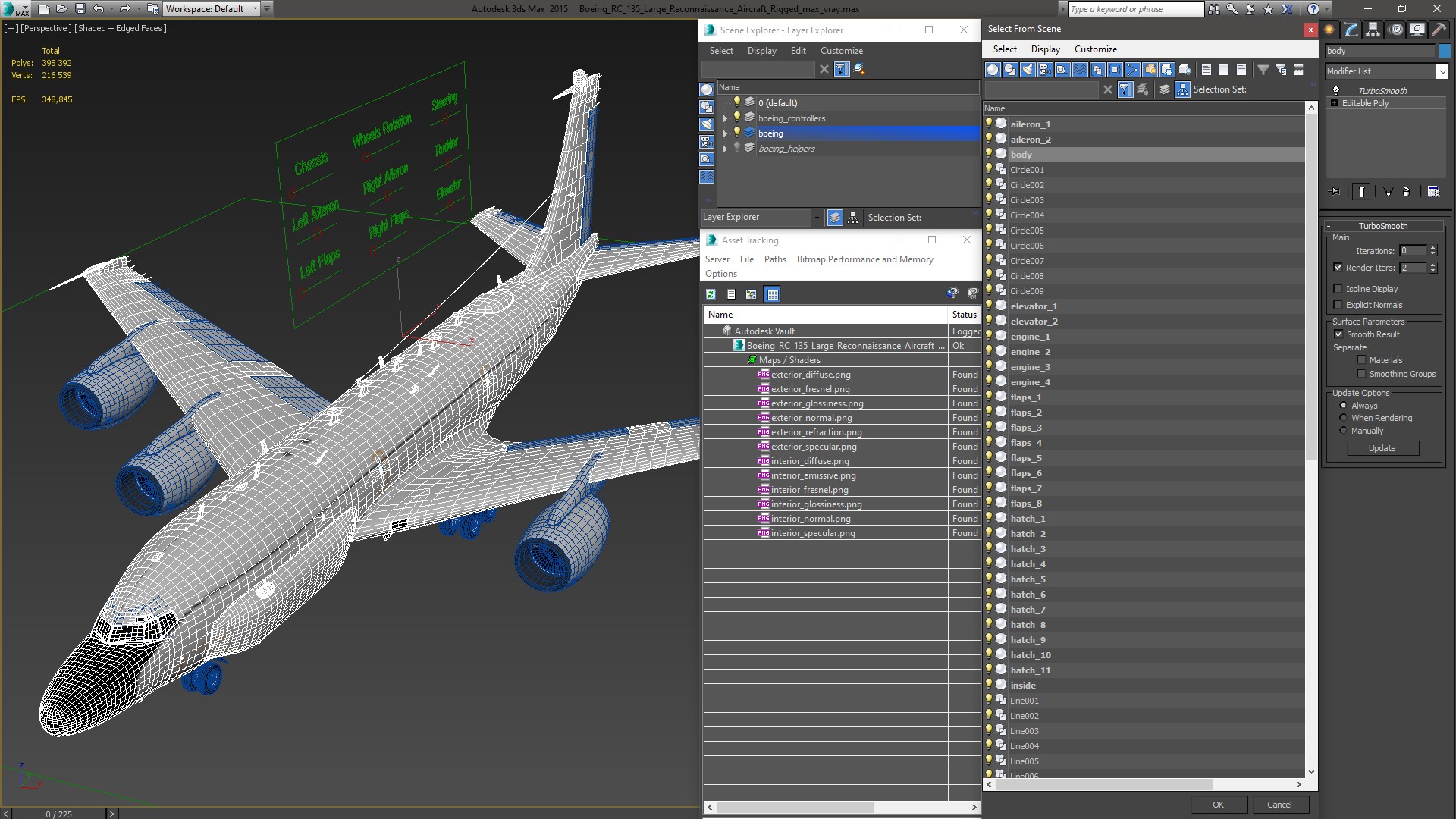Toggle visibility bulb of boeing_controllers layer
Image resolution: width=1456 pixels, height=819 pixels.
[x=736, y=118]
